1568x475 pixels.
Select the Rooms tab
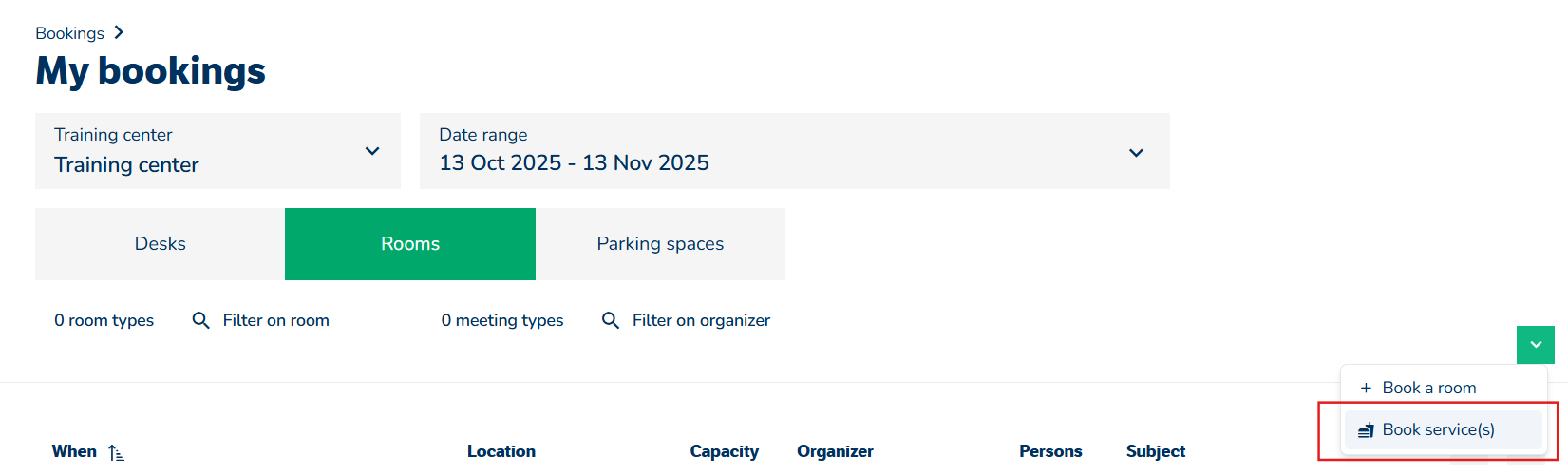410,244
